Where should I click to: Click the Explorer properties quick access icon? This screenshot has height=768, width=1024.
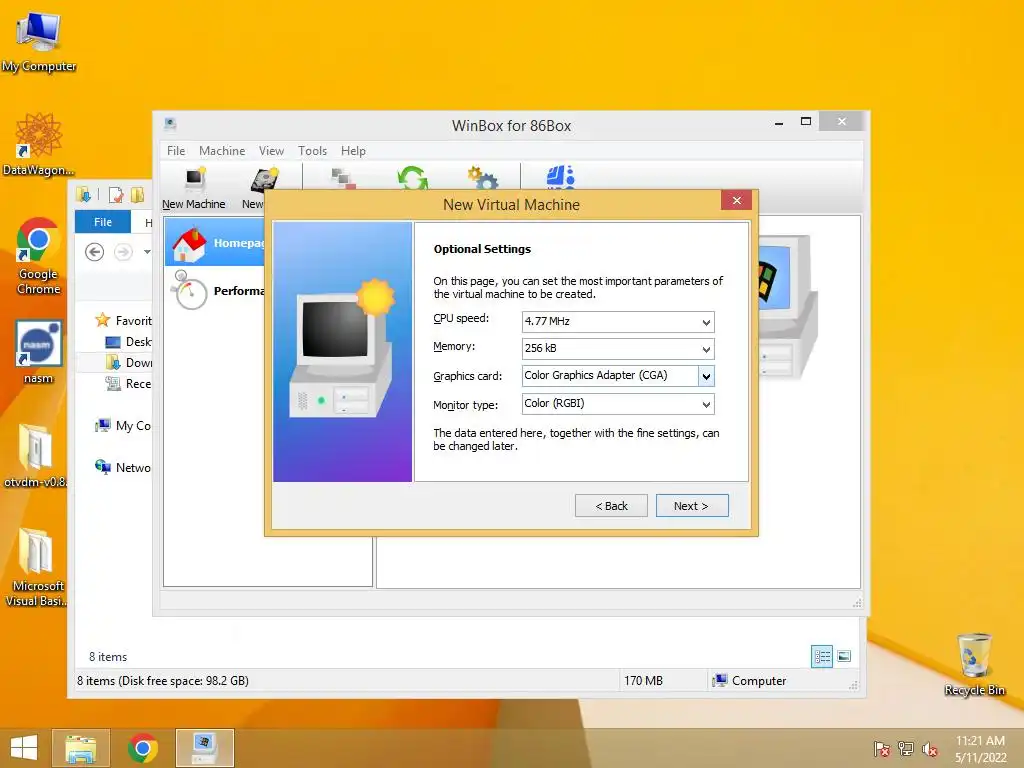click(x=116, y=195)
